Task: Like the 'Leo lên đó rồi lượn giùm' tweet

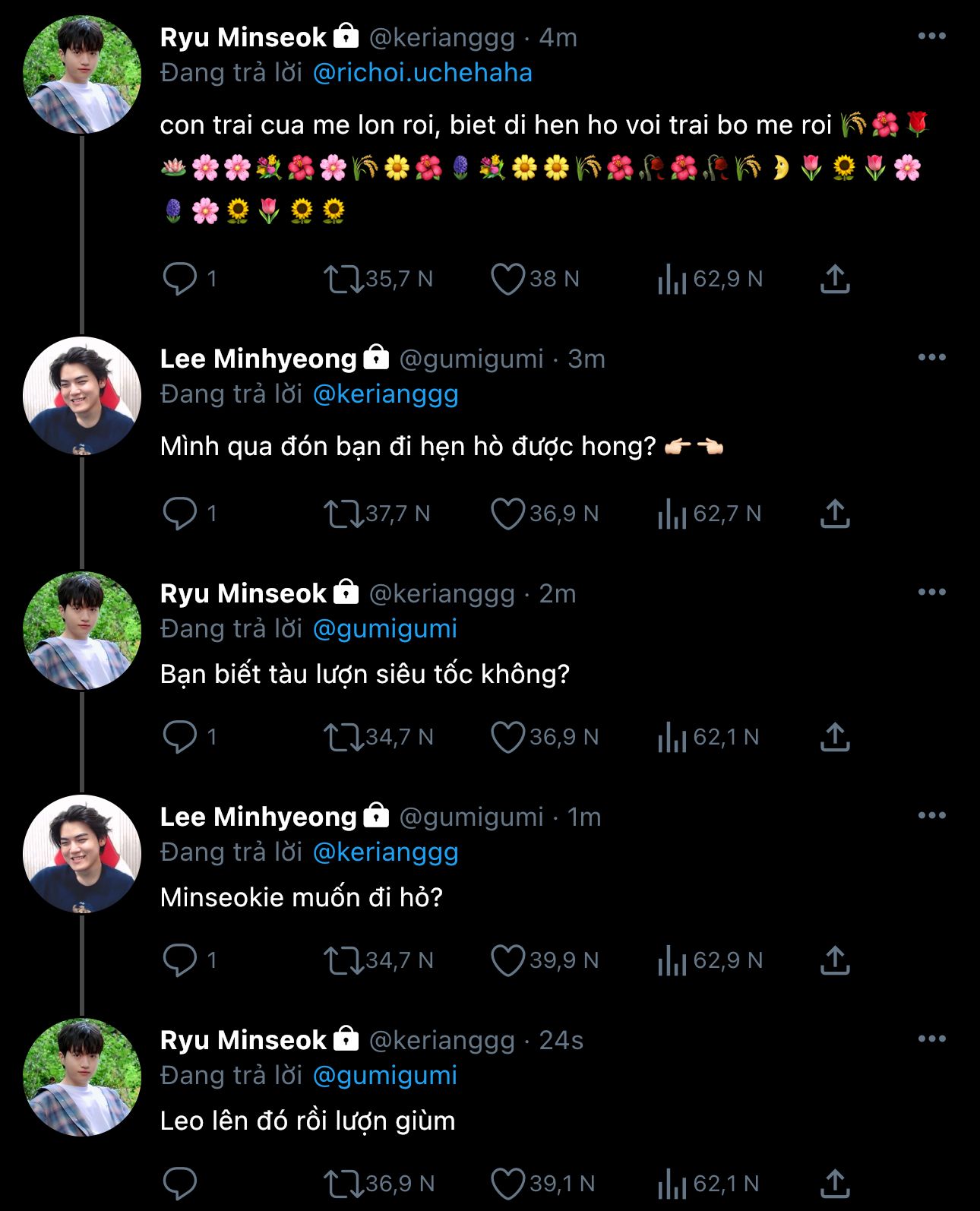Action: [x=507, y=1184]
